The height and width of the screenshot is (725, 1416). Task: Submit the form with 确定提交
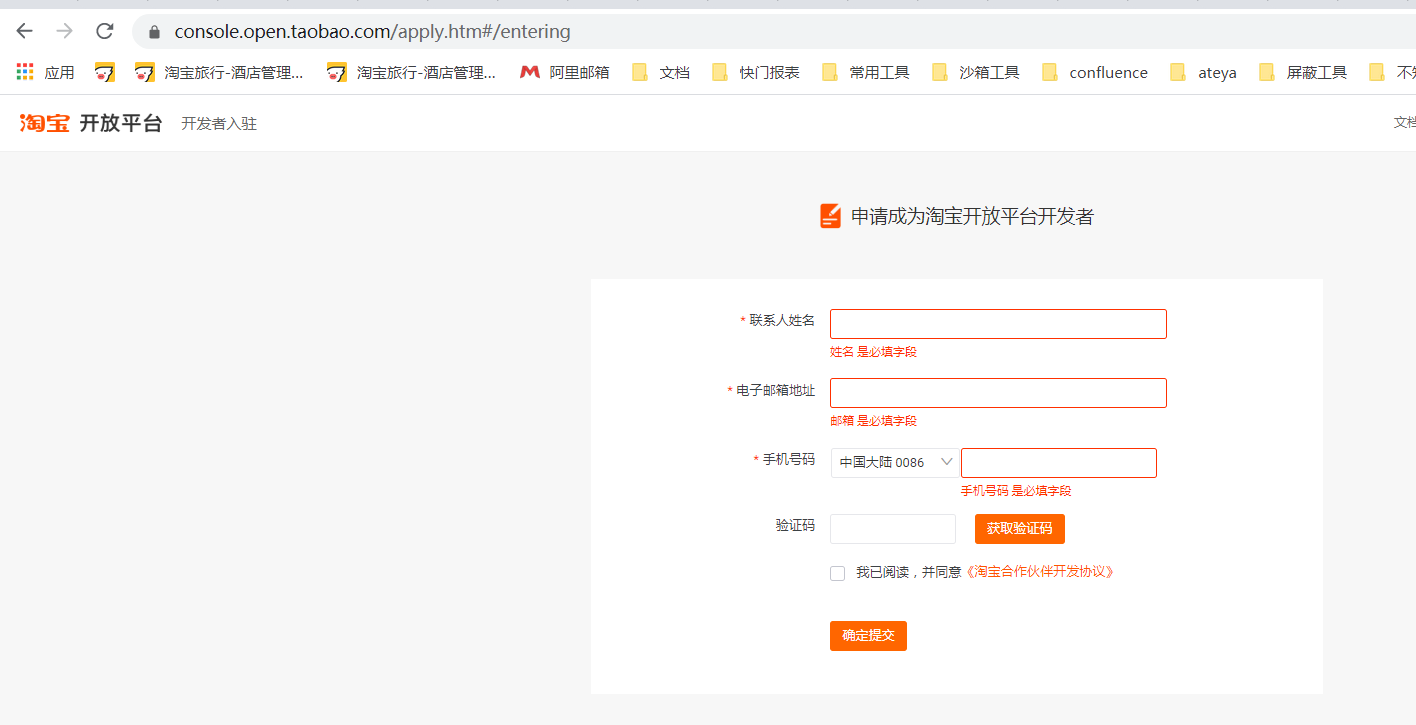pyautogui.click(x=868, y=636)
